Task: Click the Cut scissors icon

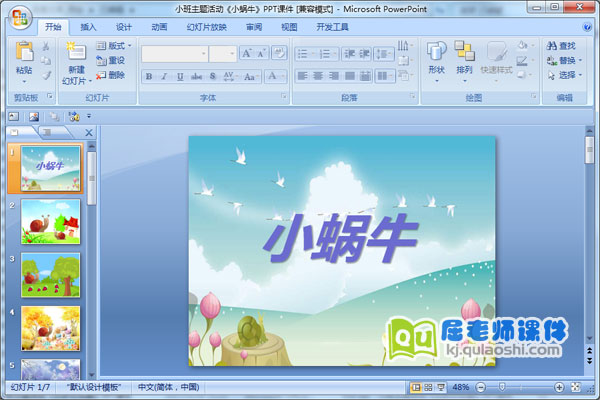Action: click(46, 46)
